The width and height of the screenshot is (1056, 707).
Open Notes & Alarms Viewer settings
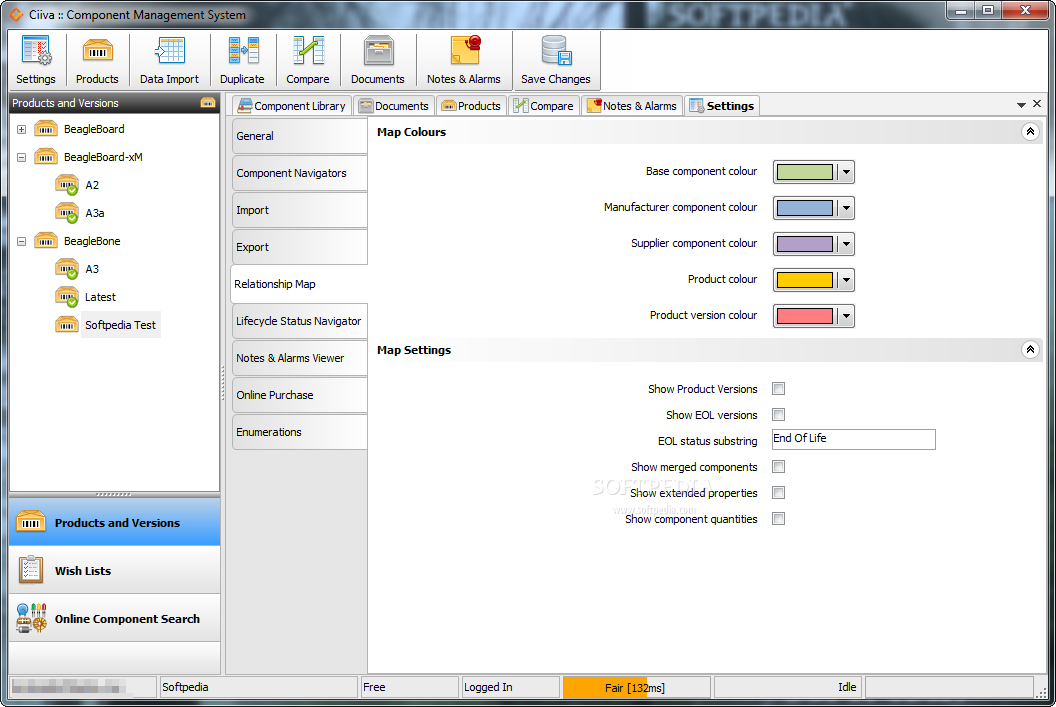tap(299, 358)
